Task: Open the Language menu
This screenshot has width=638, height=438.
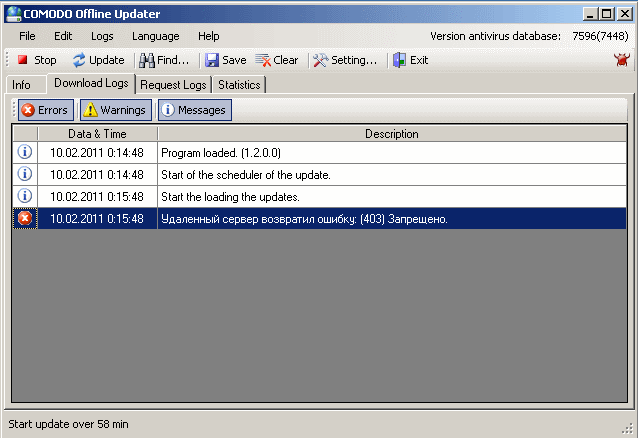Action: [155, 36]
